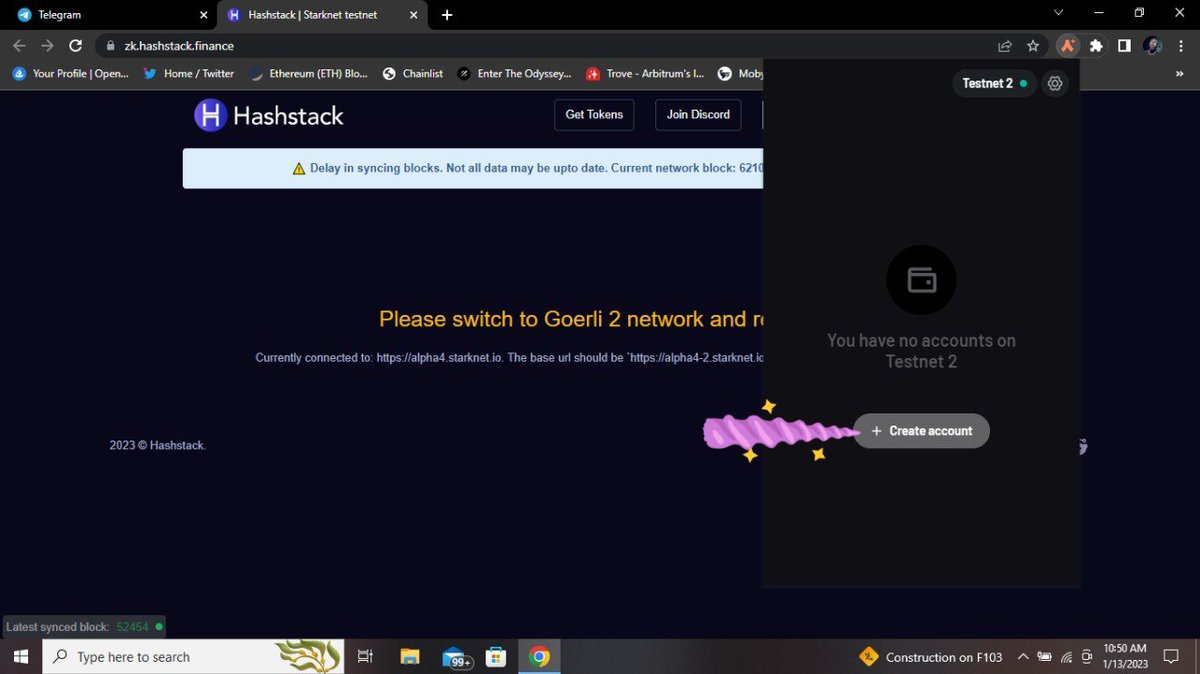Click the share page icon in address bar
Screen dimensions: 1200x674
pos(1005,45)
